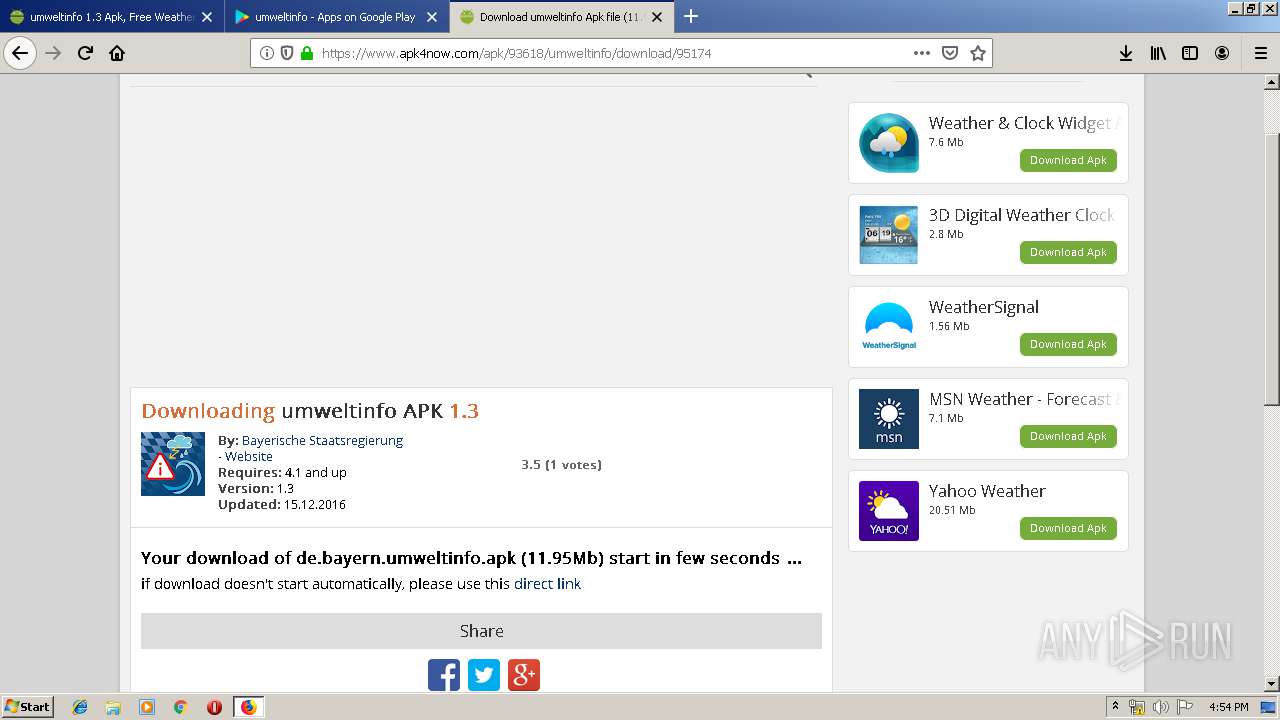The width and height of the screenshot is (1280, 720).
Task: Click the Forward navigation arrow
Action: [53, 53]
